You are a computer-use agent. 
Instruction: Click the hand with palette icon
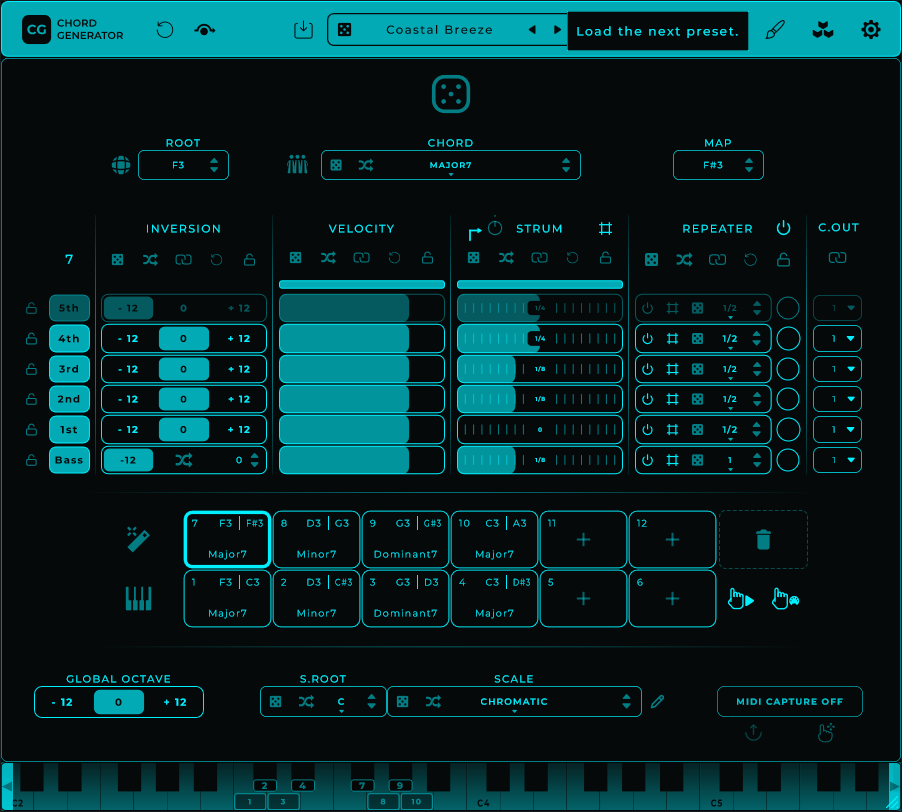785,599
